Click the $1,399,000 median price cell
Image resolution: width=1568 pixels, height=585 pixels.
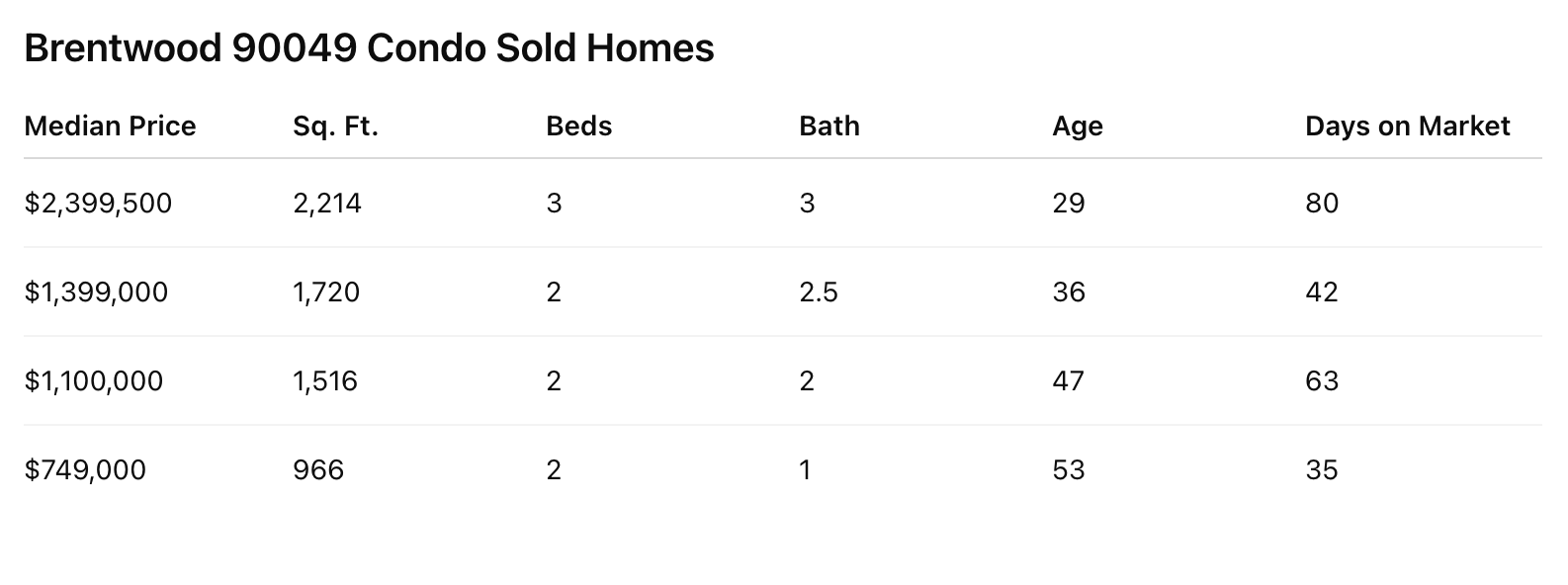click(96, 292)
